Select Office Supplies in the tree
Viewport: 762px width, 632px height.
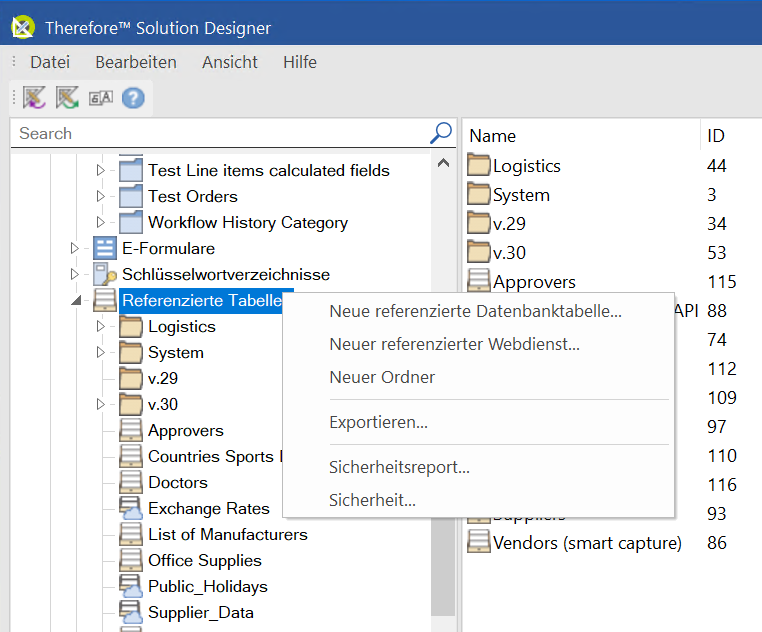click(x=205, y=560)
